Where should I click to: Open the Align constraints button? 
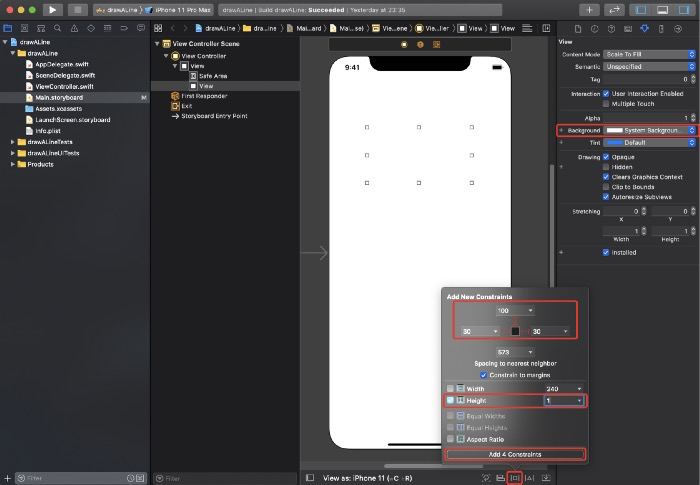click(500, 478)
